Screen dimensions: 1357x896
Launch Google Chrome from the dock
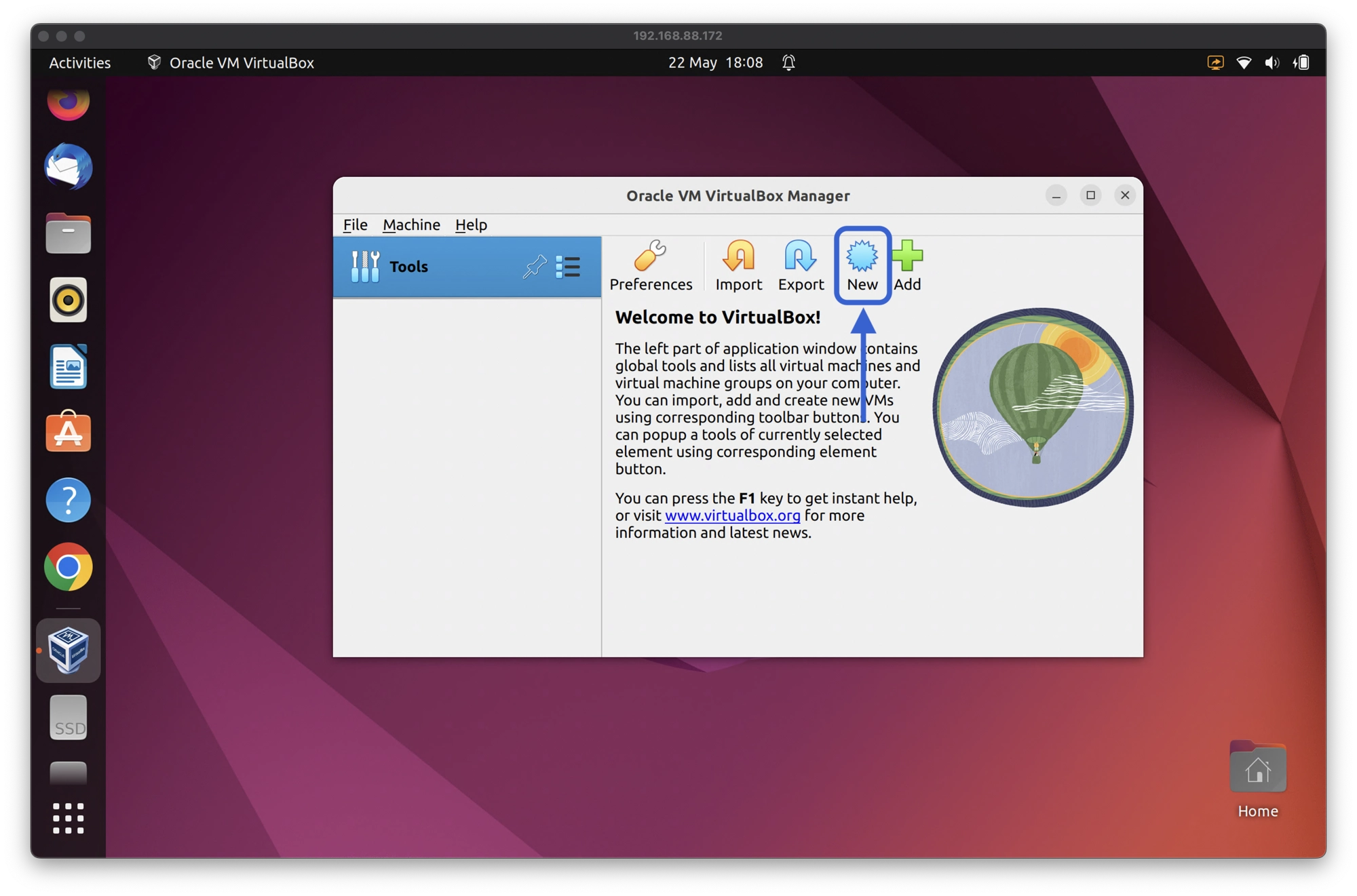(x=68, y=566)
